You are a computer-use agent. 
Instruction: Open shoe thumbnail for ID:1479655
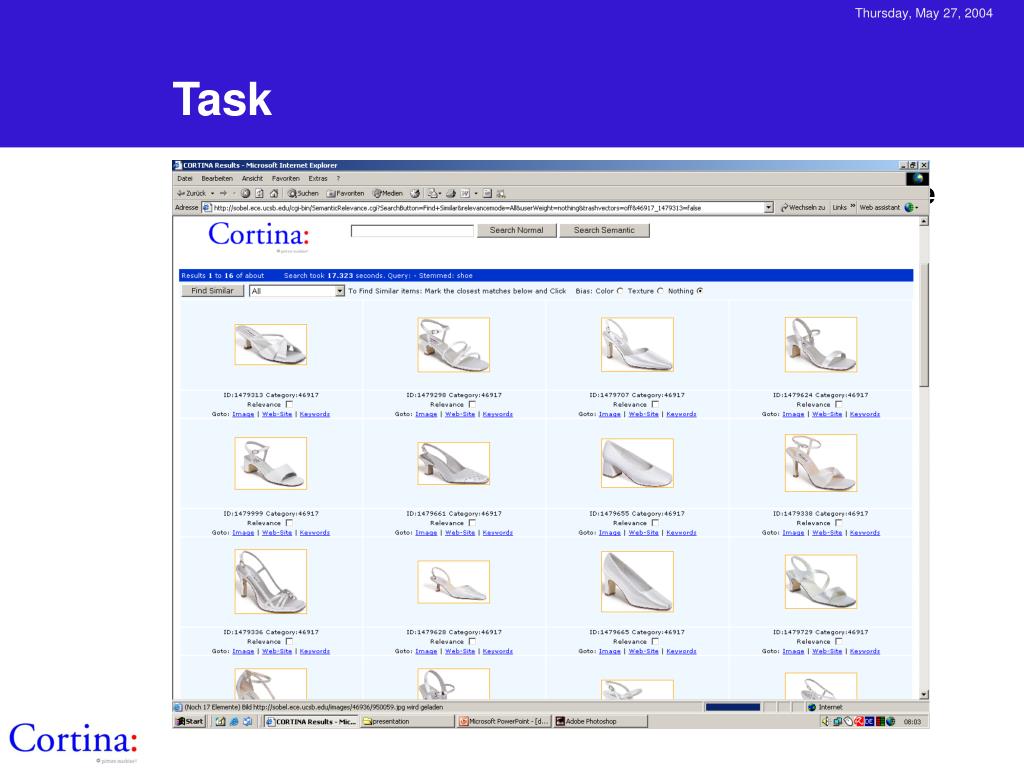point(637,463)
